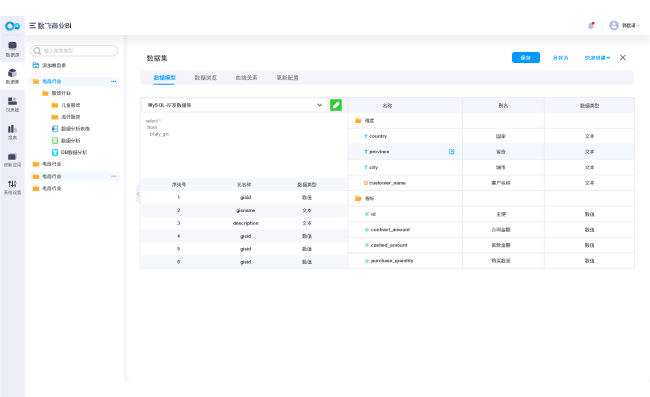Screen dimensions: 650x397
Task: Open the dataset cube section in sidebar
Action: [x=12, y=76]
